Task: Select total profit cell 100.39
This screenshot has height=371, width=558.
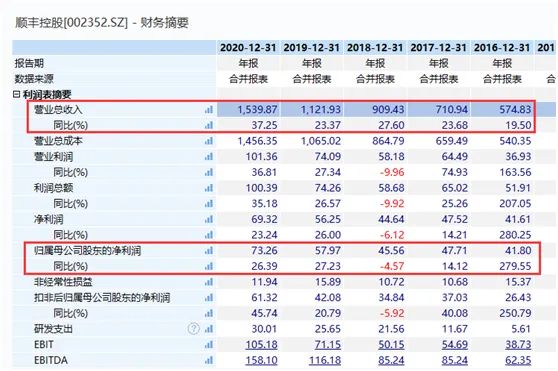Action: (x=262, y=188)
